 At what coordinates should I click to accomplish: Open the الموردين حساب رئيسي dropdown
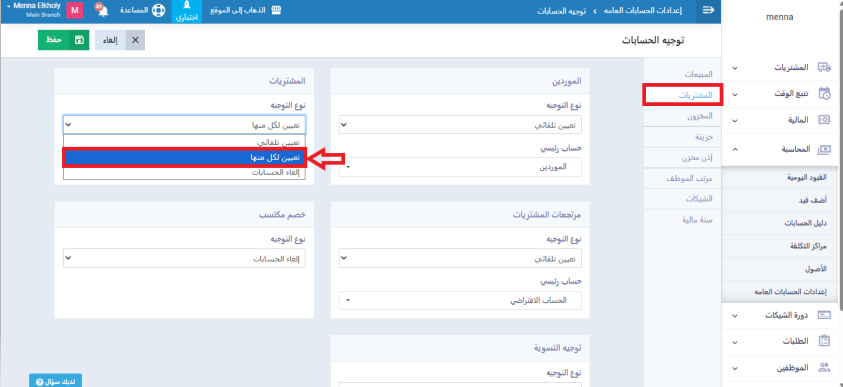pos(461,167)
